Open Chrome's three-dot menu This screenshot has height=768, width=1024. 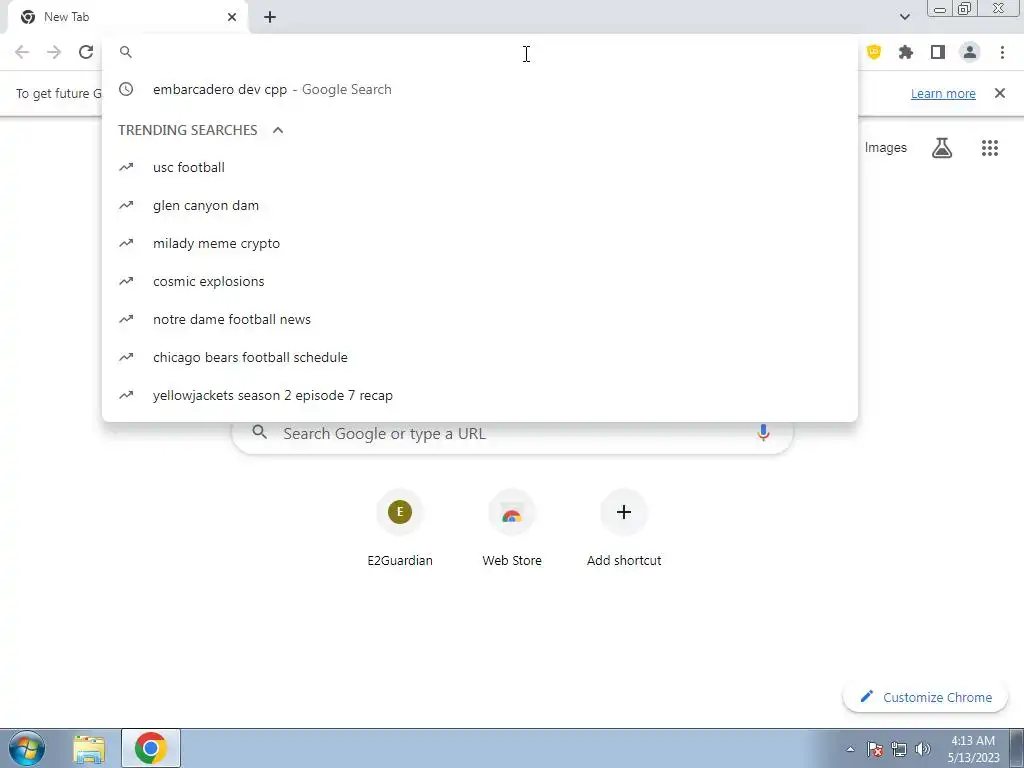1002,52
